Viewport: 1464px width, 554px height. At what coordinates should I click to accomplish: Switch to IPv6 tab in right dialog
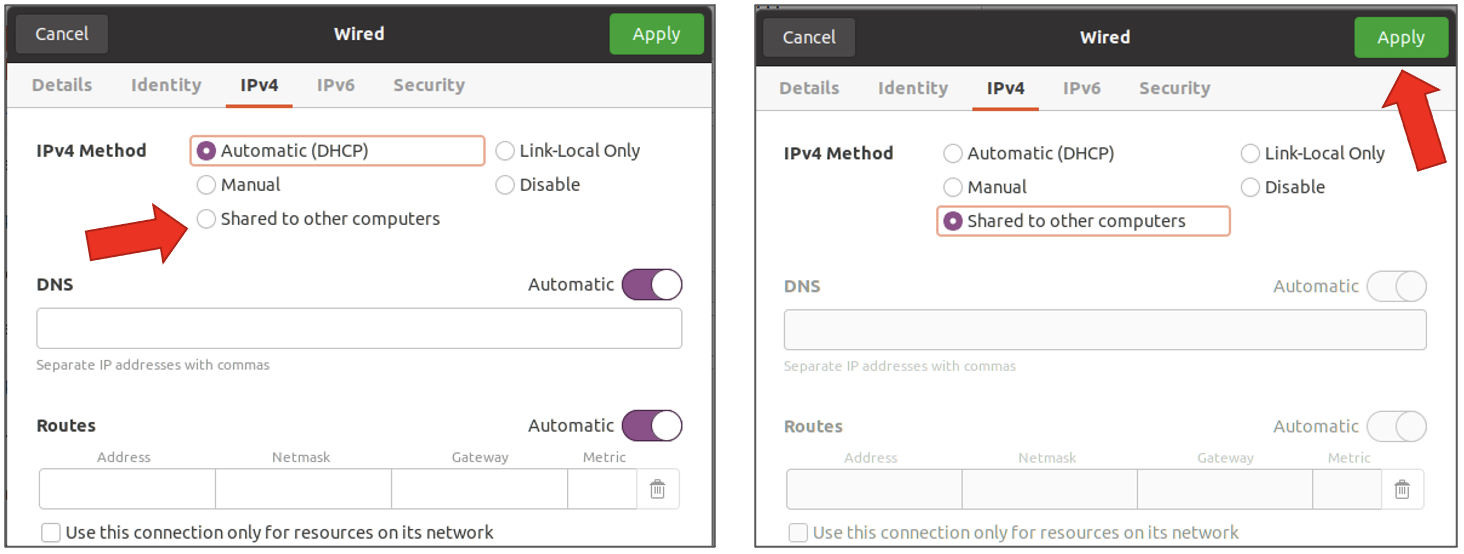pyautogui.click(x=1081, y=89)
